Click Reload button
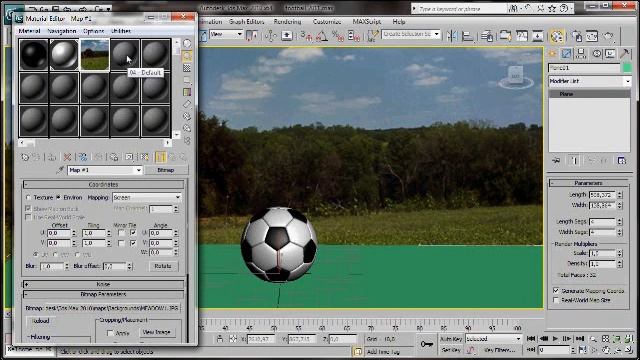The height and width of the screenshot is (360, 640). 41,321
